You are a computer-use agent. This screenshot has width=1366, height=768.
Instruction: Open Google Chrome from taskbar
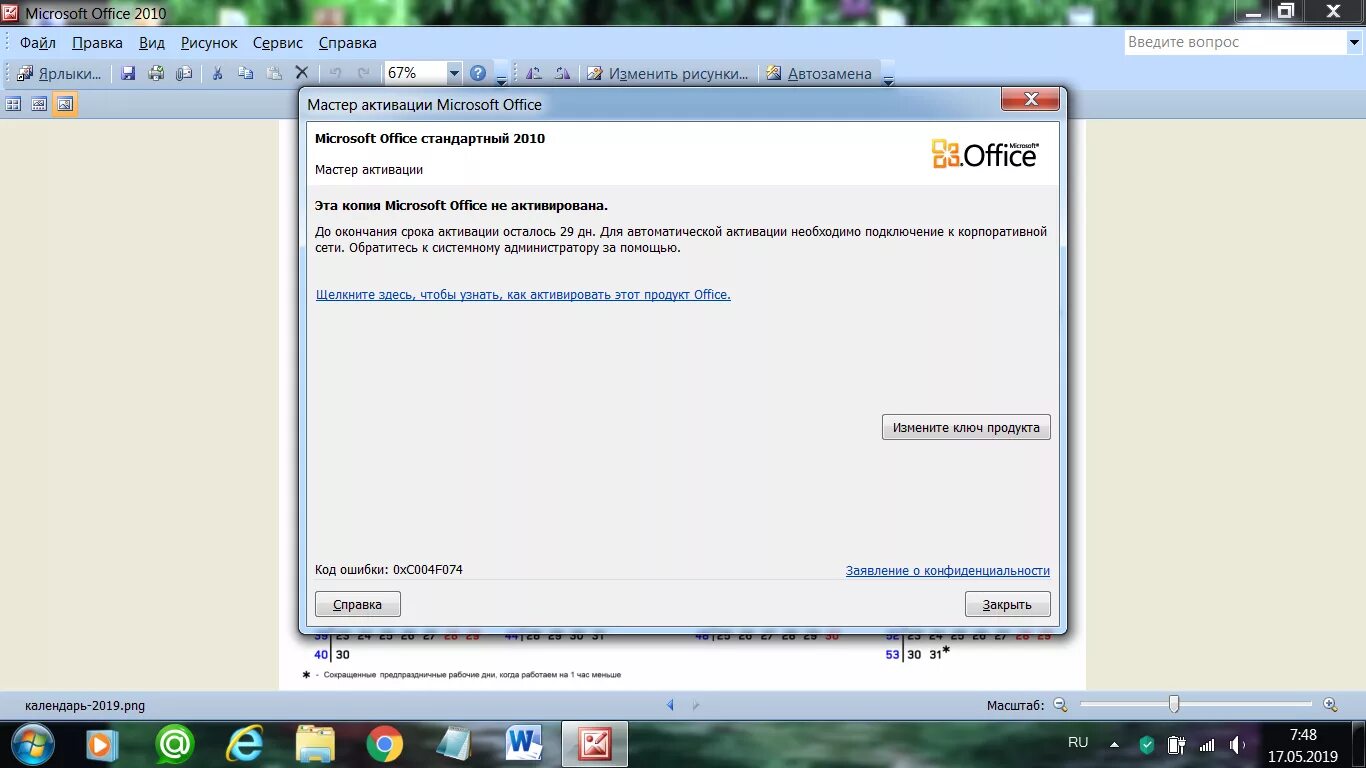coord(385,744)
